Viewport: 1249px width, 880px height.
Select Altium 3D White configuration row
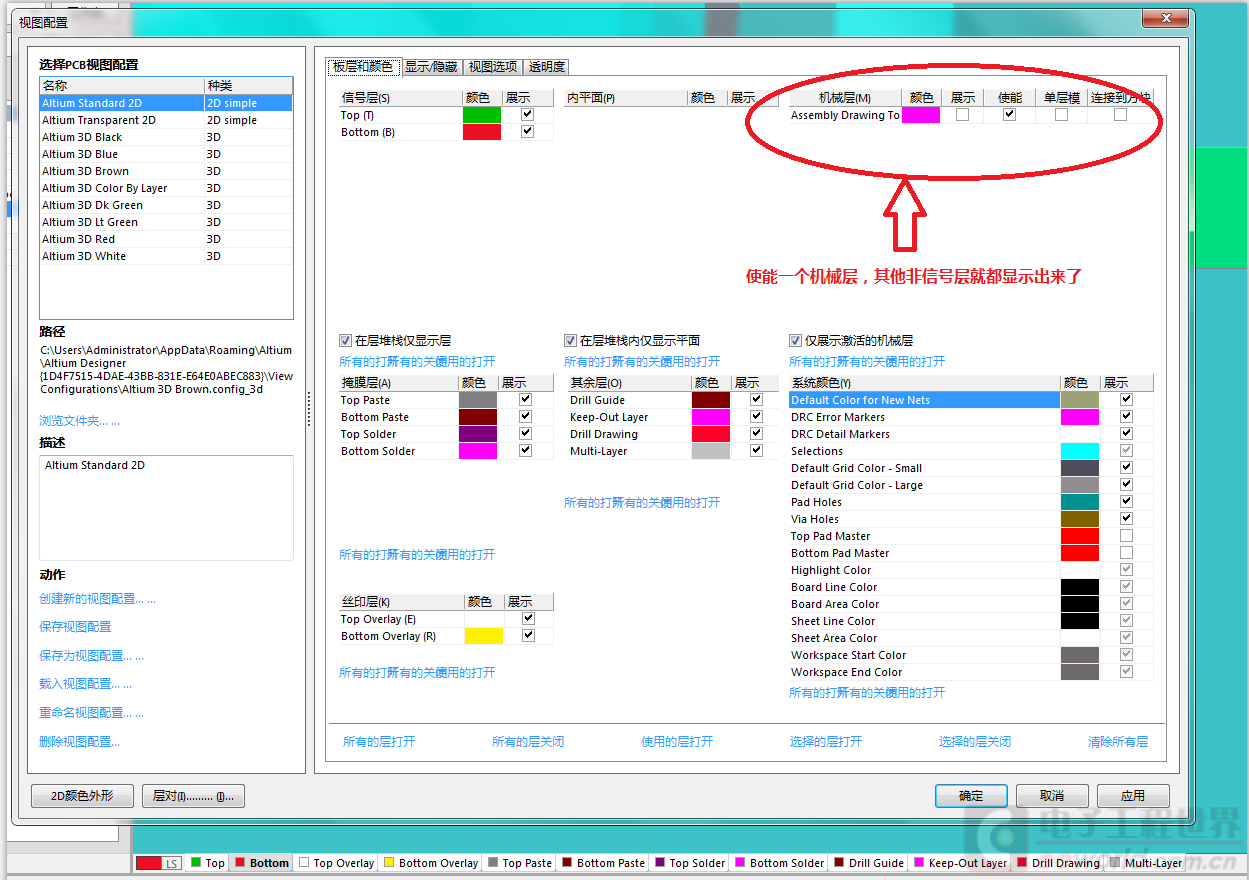click(x=166, y=256)
